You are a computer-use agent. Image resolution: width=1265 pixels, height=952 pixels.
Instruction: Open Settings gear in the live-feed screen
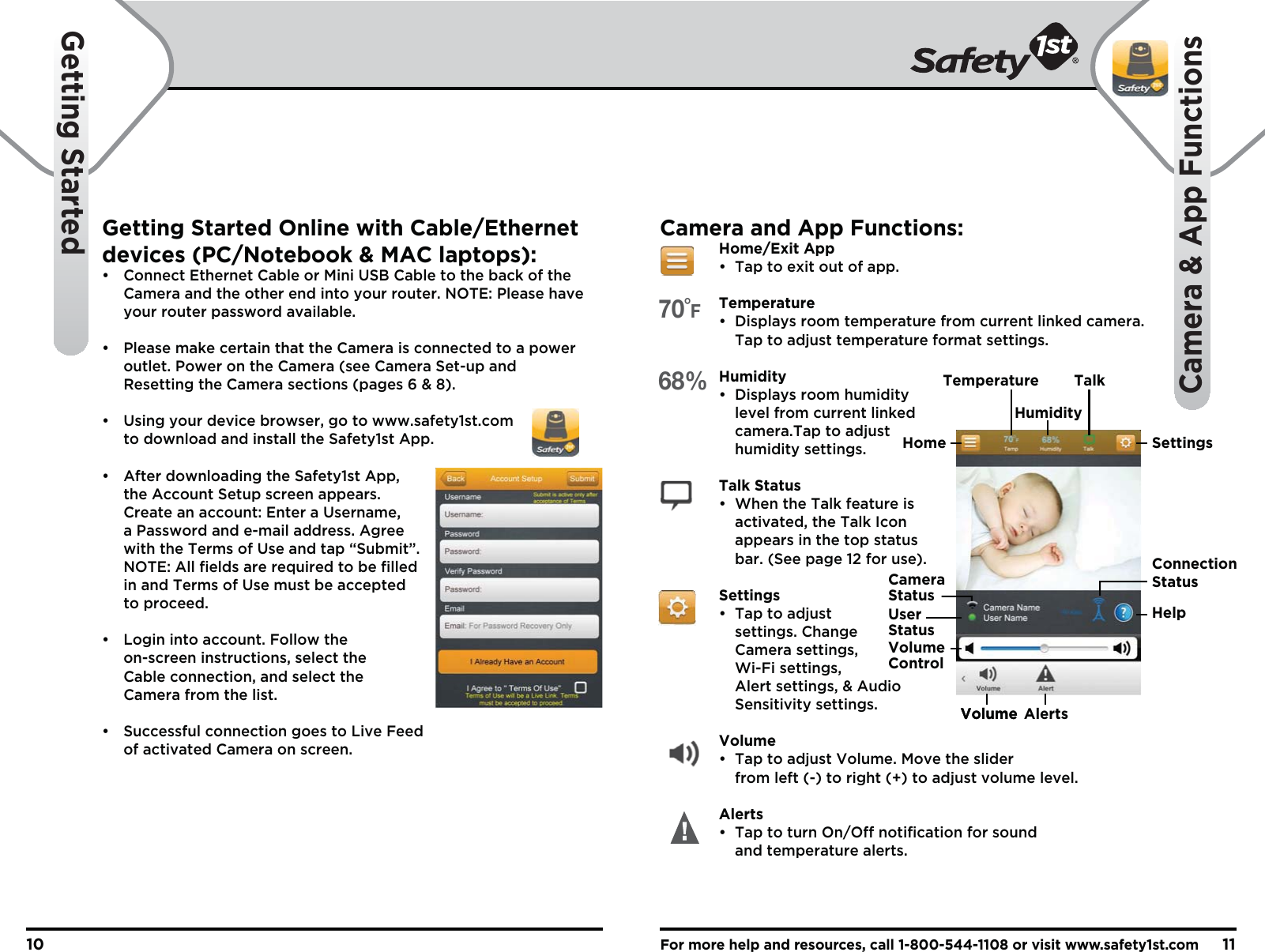point(1126,442)
